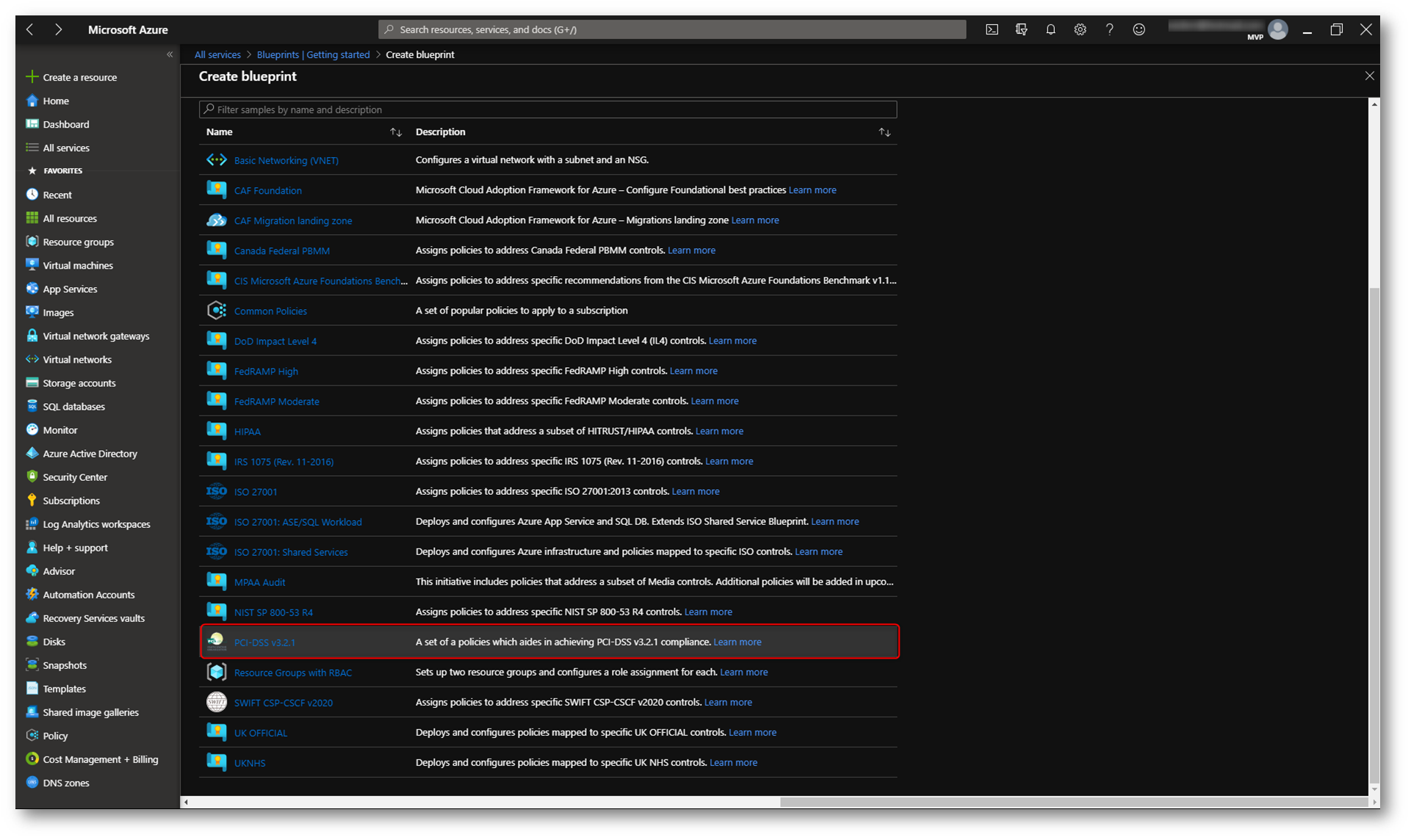Open All services in sidebar

tap(66, 148)
